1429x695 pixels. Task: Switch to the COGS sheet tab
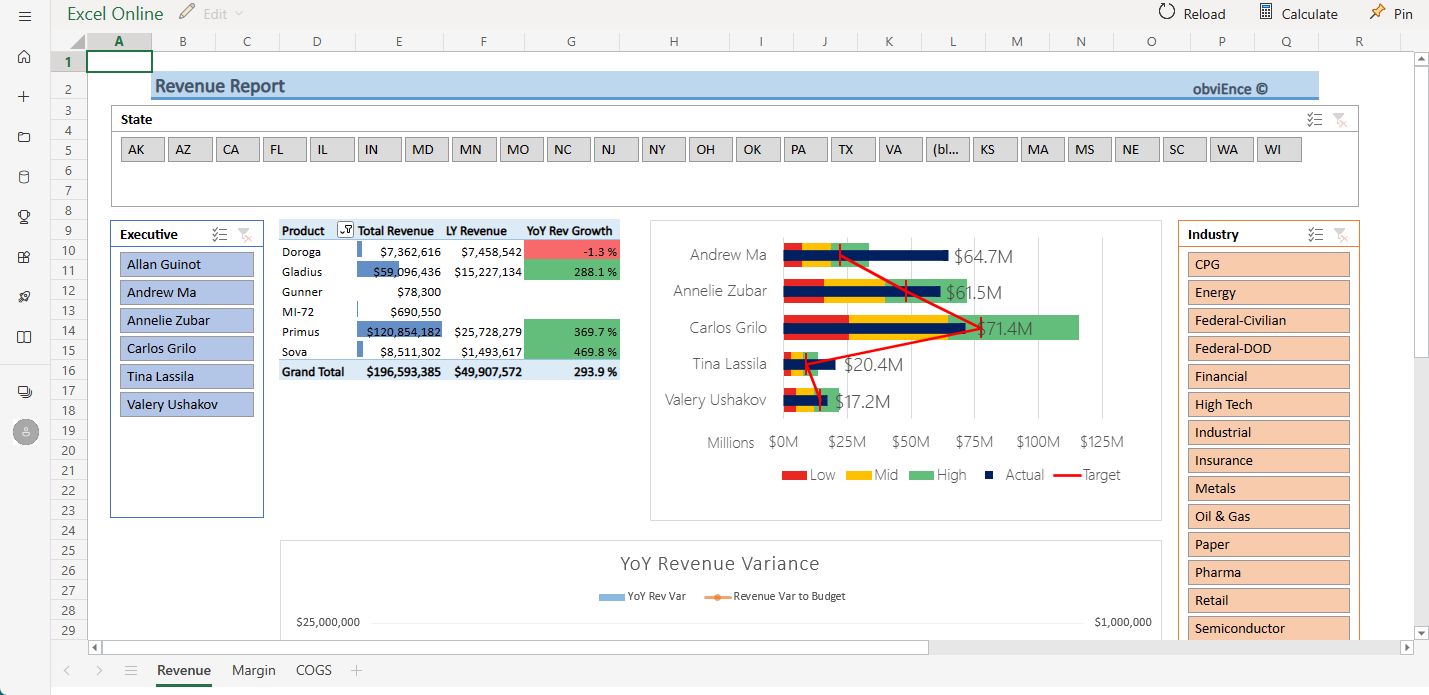pyautogui.click(x=313, y=671)
